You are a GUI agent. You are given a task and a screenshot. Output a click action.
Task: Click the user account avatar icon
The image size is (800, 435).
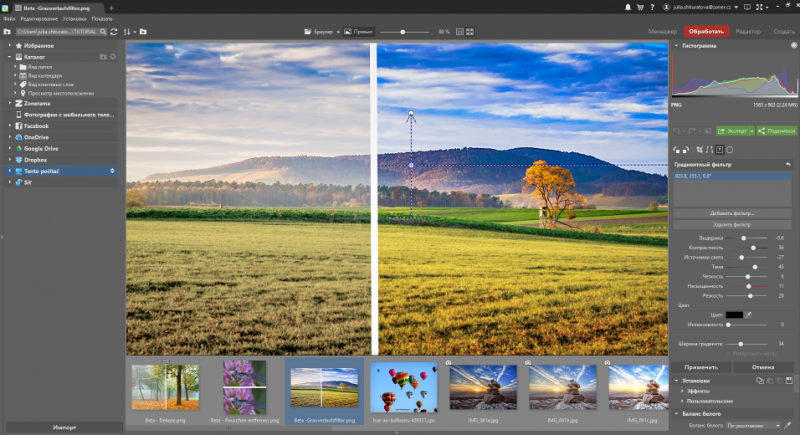coord(666,7)
